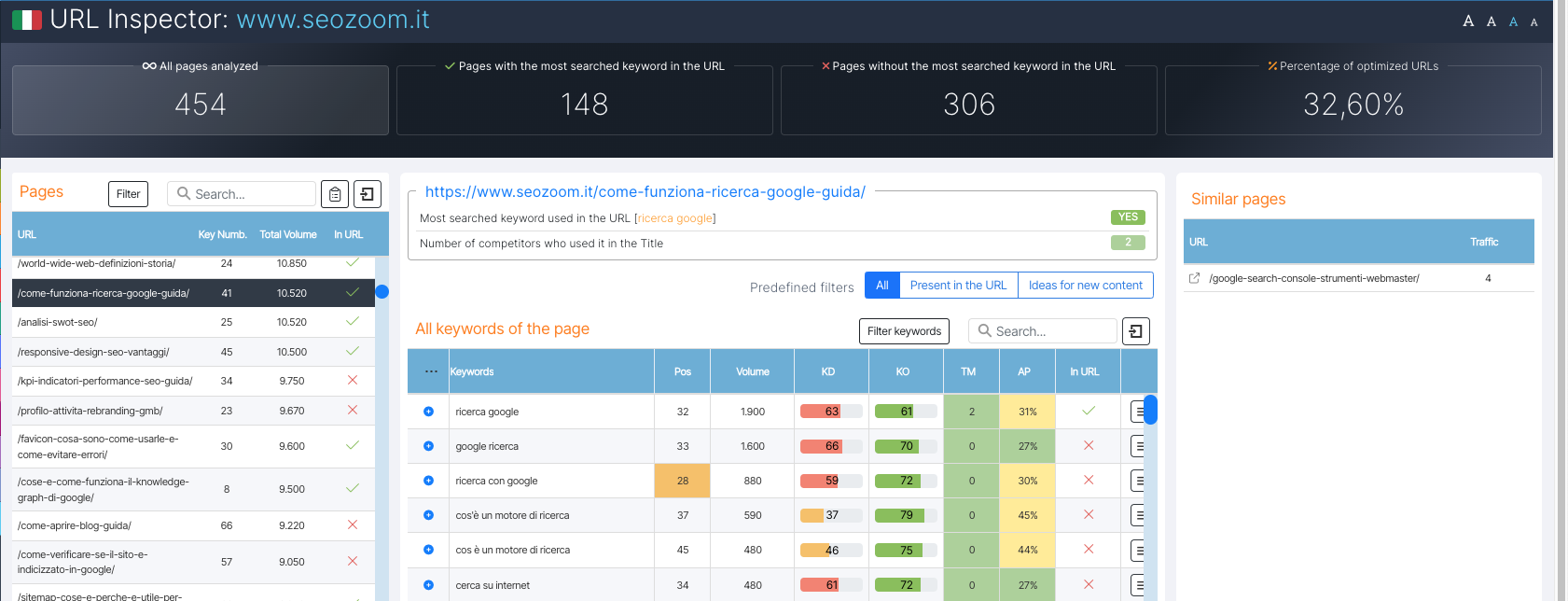Expand the 'ricerca con google' keyword row

(x=429, y=481)
